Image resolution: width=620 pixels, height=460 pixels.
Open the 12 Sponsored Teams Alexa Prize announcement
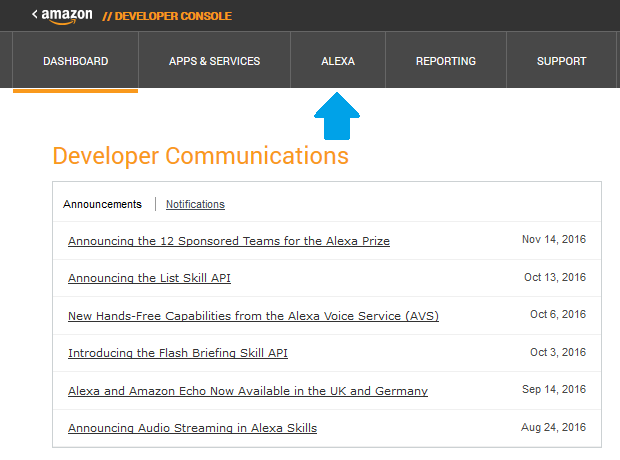(229, 241)
